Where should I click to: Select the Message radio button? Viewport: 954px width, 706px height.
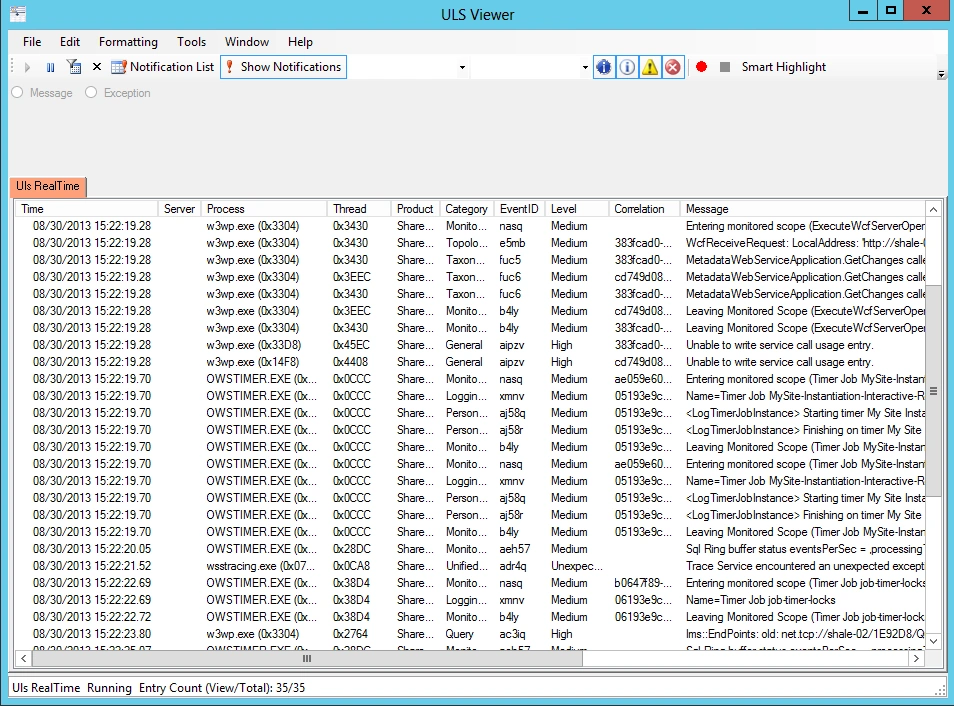[42, 93]
